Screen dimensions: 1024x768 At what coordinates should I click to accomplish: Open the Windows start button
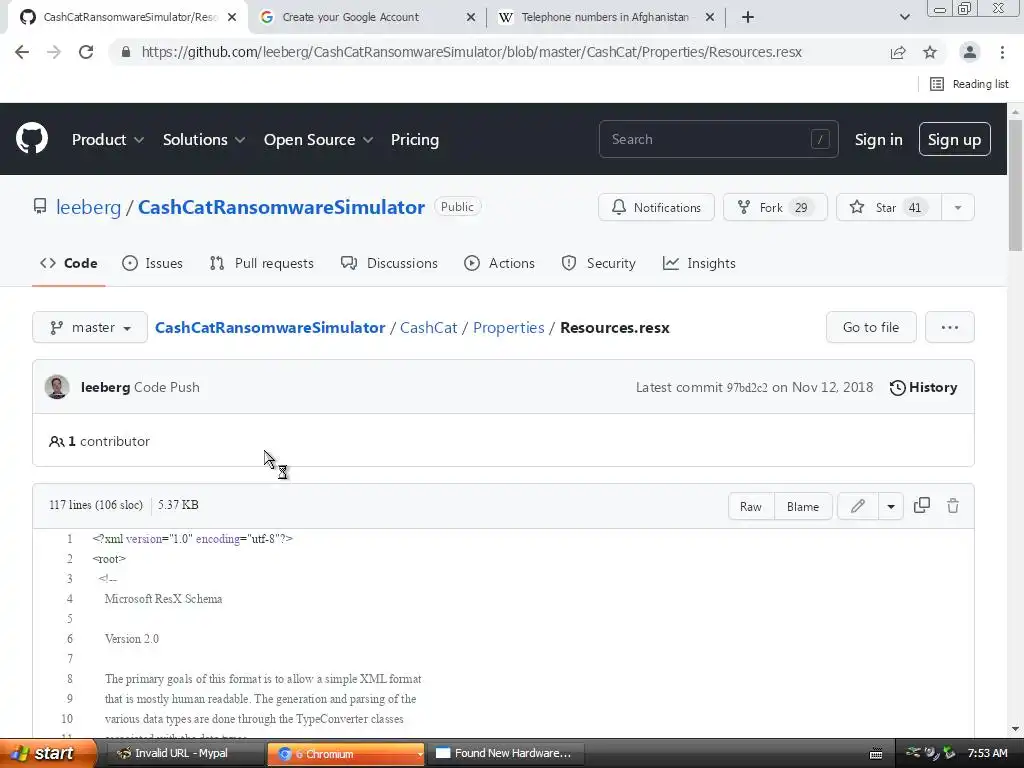point(48,754)
